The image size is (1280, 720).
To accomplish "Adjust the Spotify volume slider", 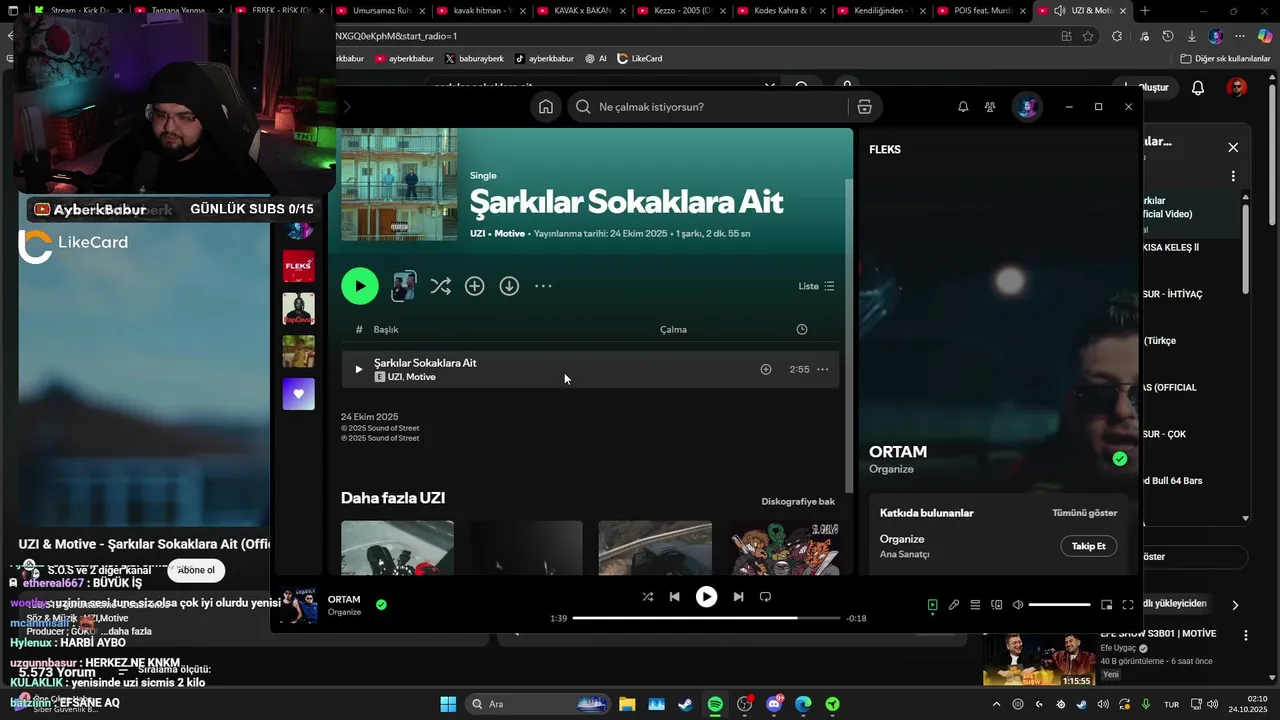I will tap(1060, 605).
